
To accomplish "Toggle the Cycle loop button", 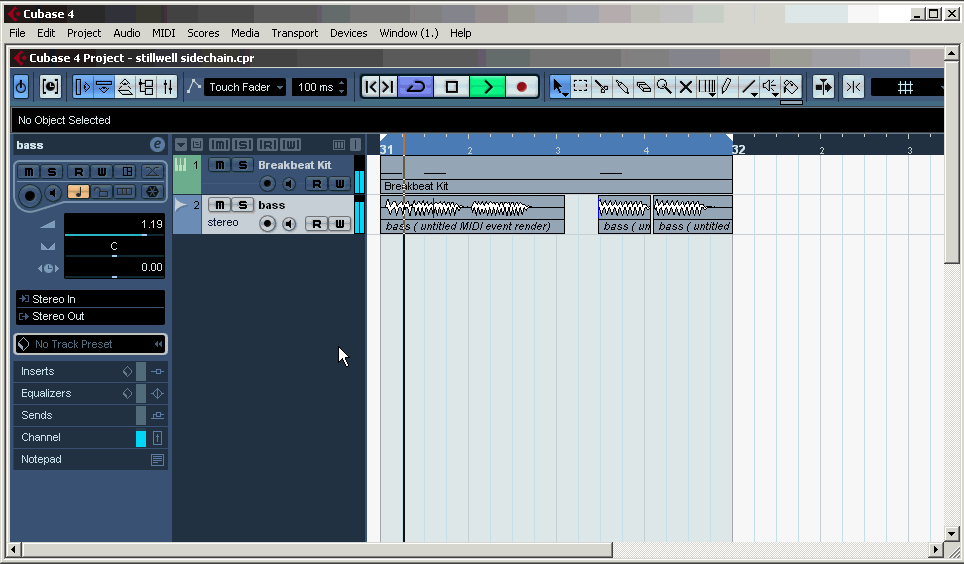I will point(416,87).
